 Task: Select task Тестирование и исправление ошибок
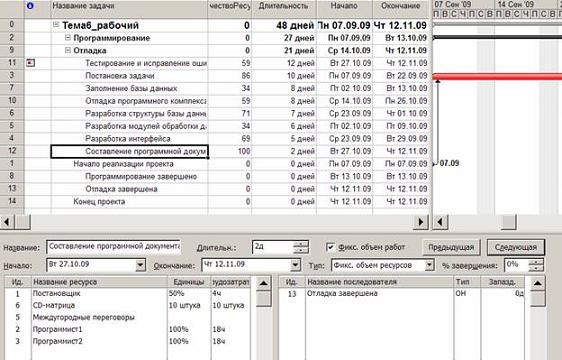(x=146, y=63)
